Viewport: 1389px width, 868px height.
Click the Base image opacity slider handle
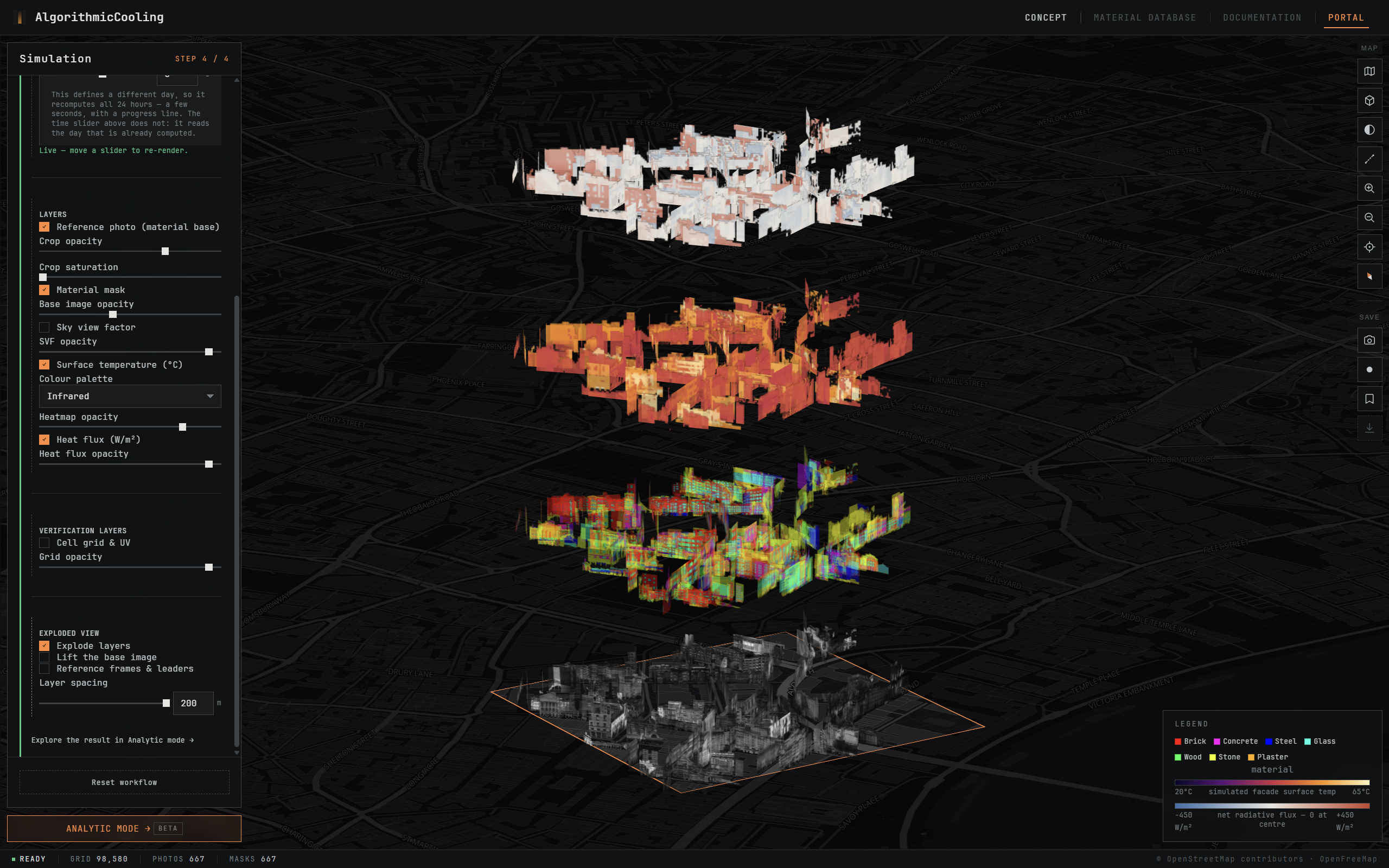113,315
